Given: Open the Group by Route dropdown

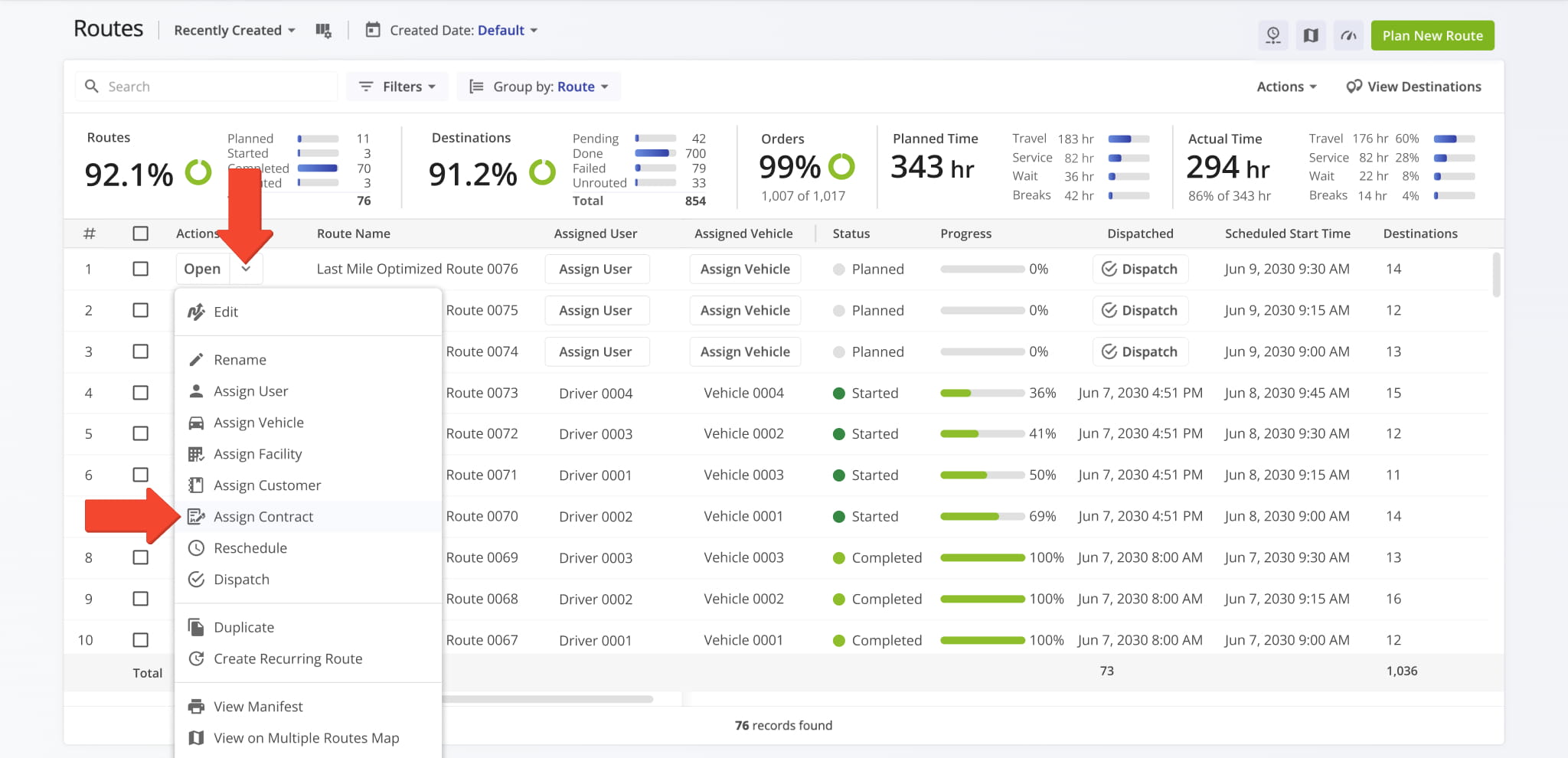Looking at the screenshot, I should pos(539,87).
